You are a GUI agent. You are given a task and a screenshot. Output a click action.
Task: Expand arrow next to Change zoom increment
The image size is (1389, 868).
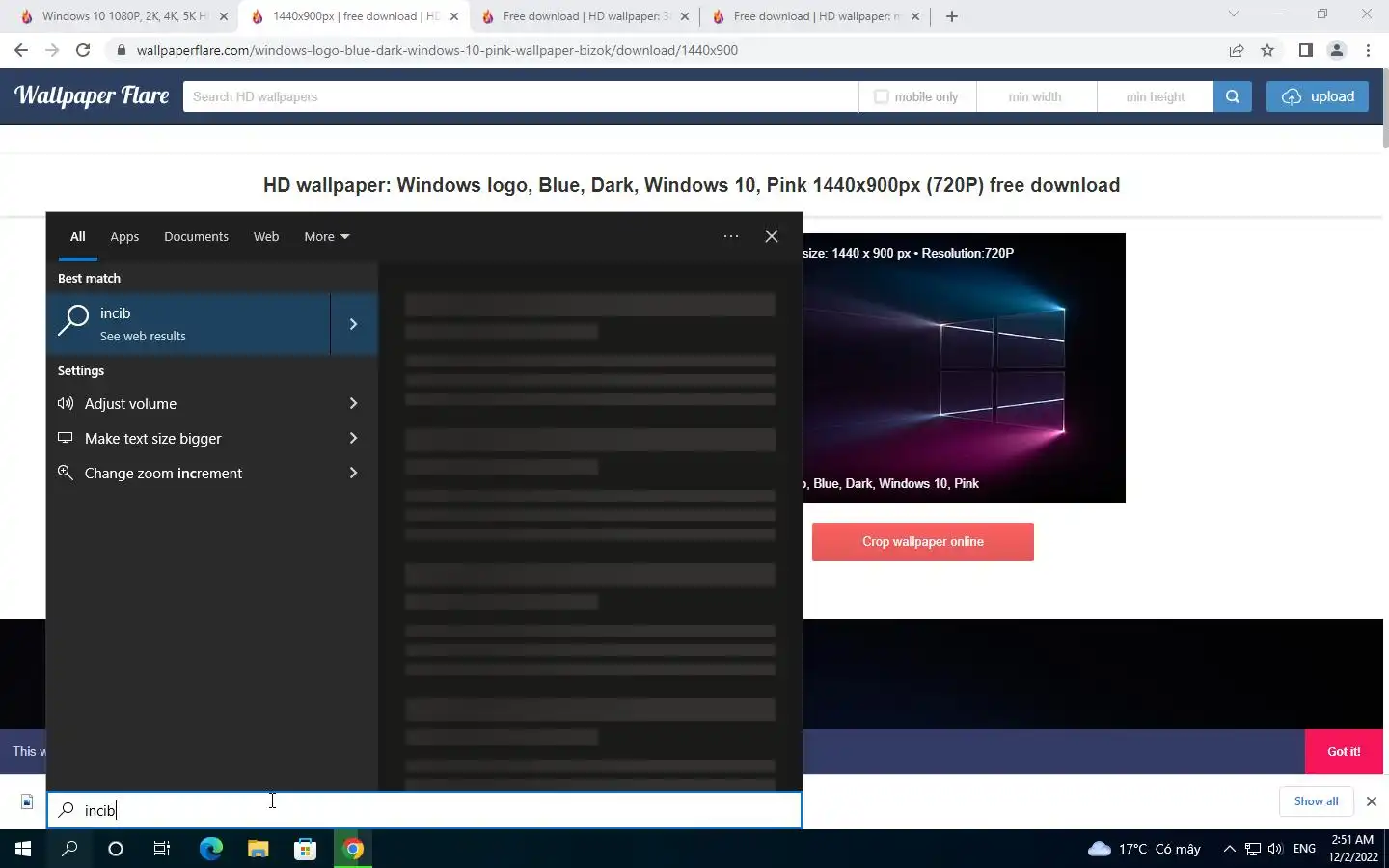point(353,473)
